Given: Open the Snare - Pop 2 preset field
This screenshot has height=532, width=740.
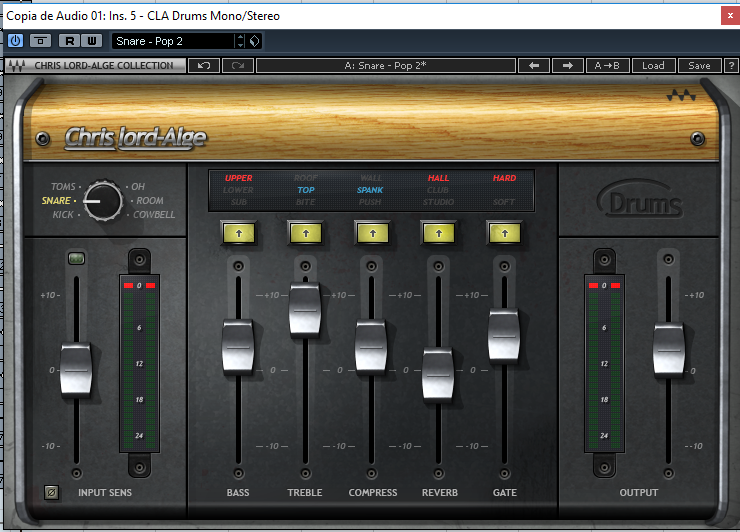Looking at the screenshot, I should pyautogui.click(x=173, y=41).
